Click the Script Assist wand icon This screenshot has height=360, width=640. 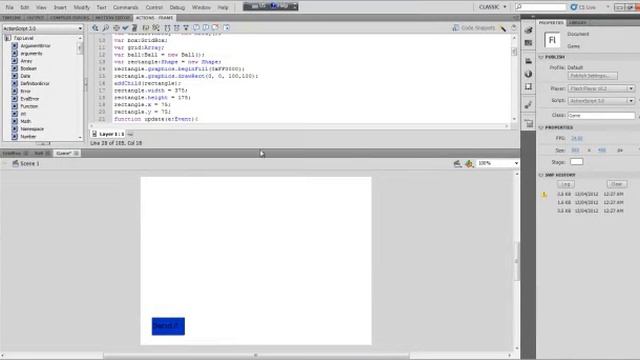503,28
